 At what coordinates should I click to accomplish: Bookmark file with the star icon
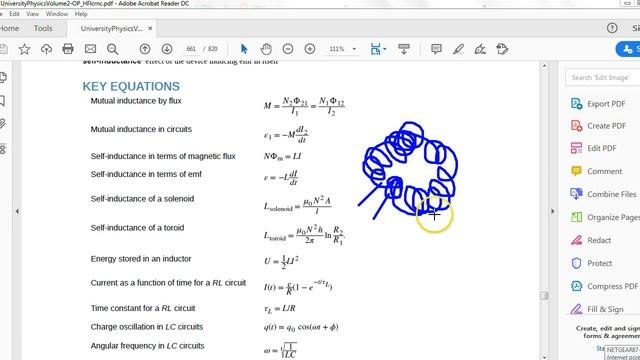(x=24, y=49)
